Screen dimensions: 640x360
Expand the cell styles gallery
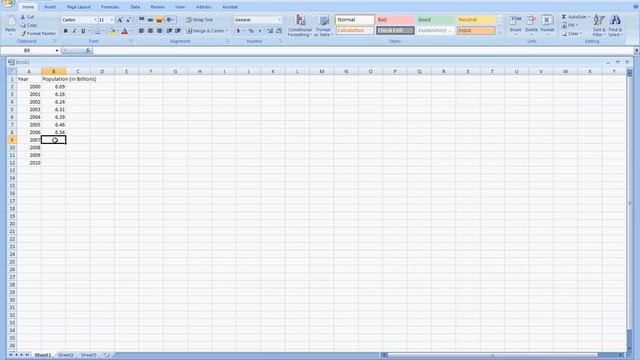[x=500, y=33]
